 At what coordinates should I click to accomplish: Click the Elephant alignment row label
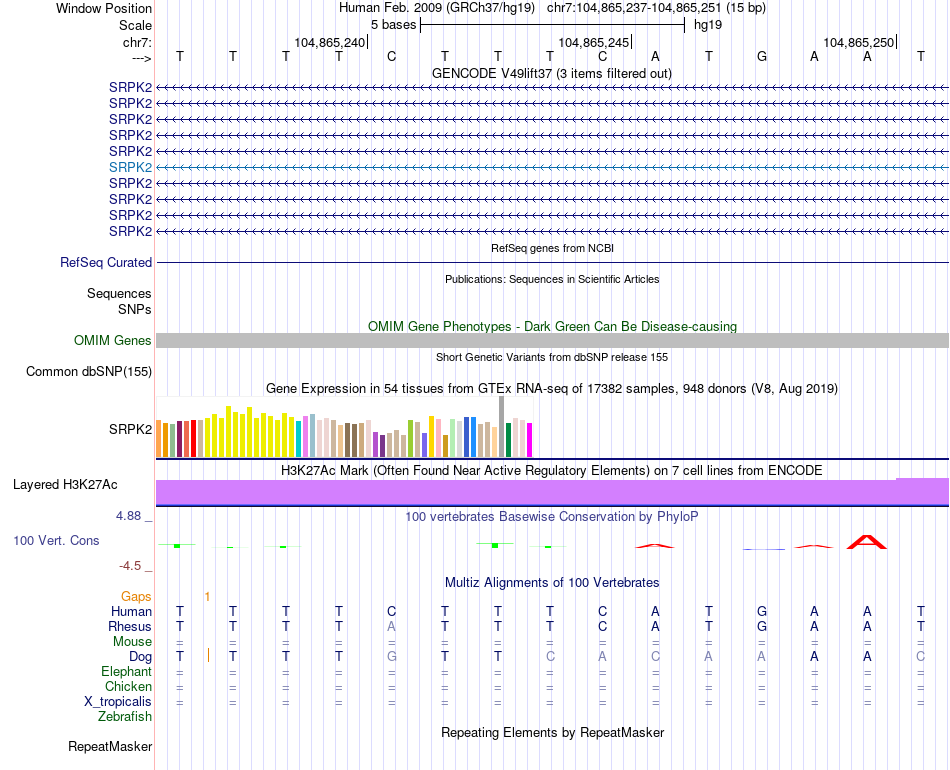coord(127,672)
